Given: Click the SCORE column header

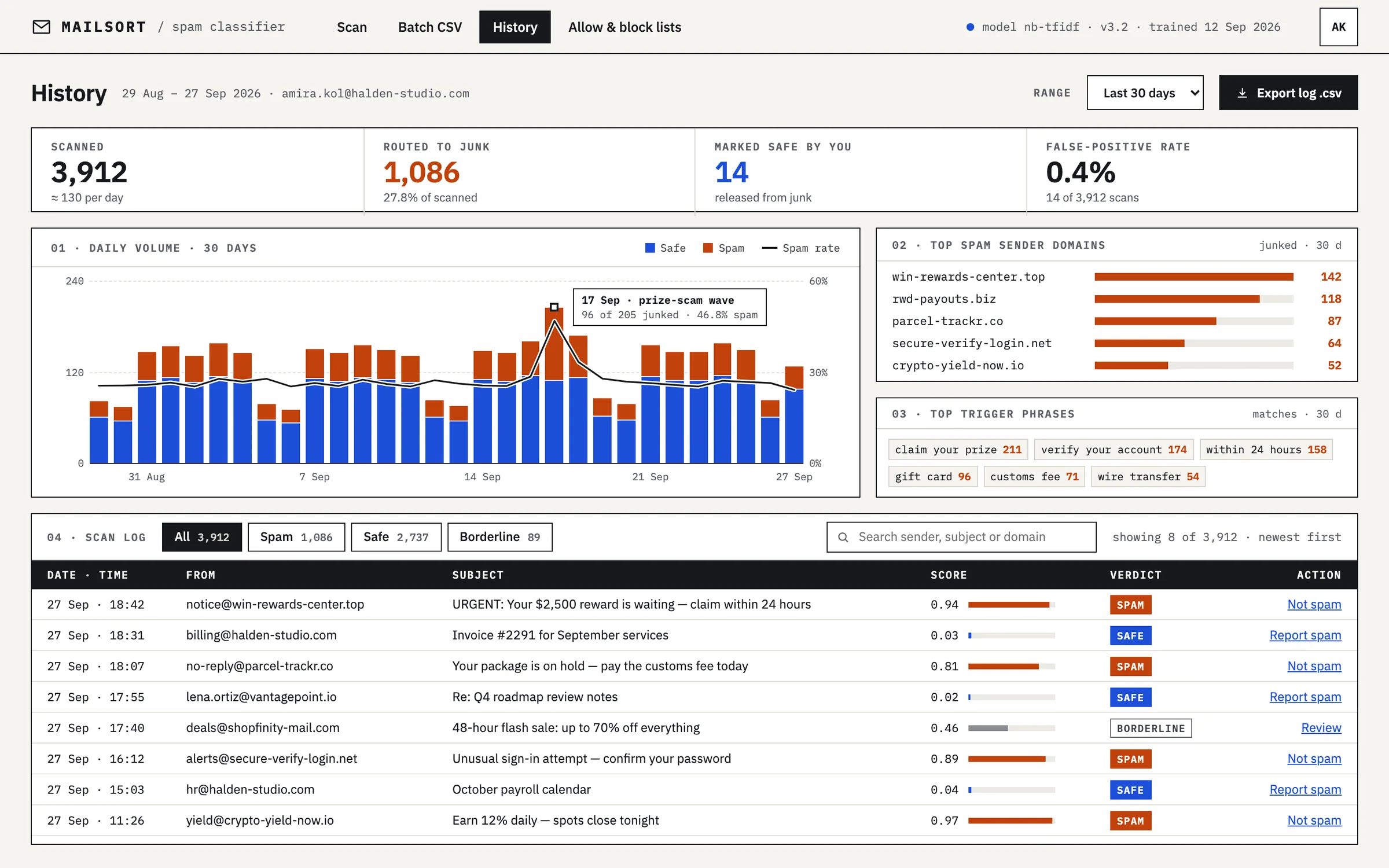Looking at the screenshot, I should [949, 575].
